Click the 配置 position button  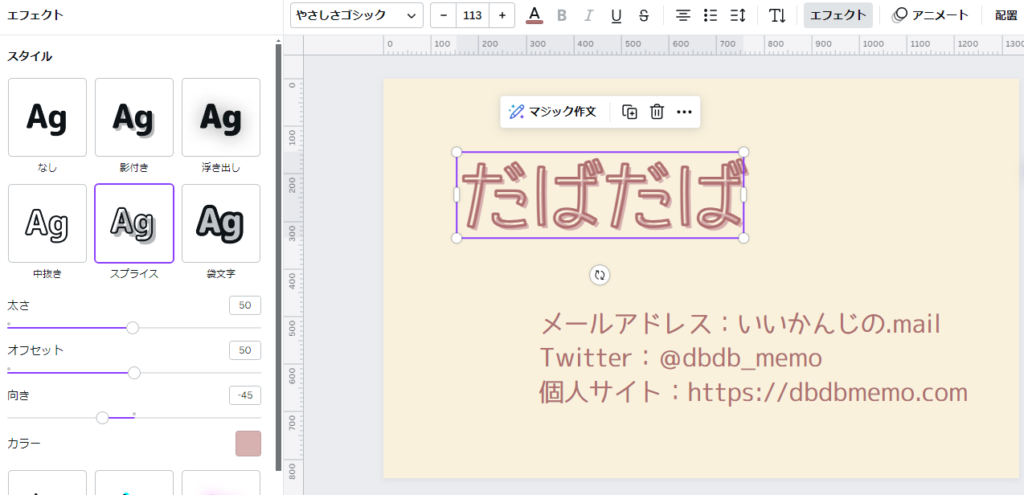(1005, 15)
